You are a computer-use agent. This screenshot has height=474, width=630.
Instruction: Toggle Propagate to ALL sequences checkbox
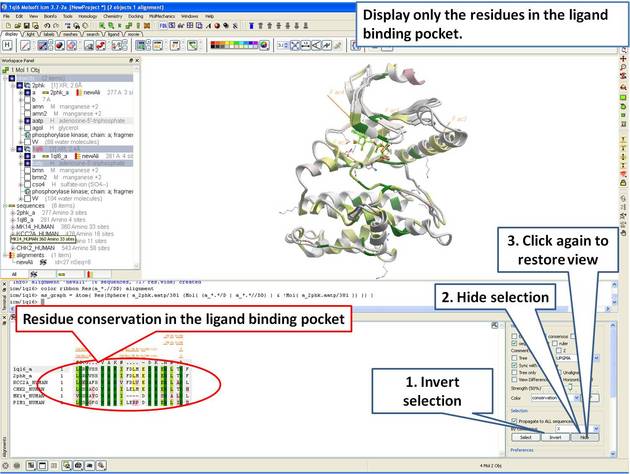(x=514, y=421)
